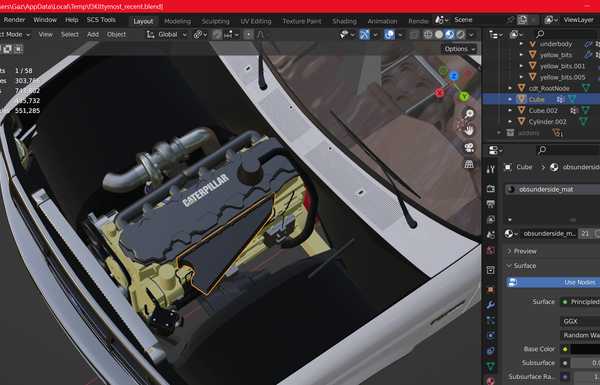The image size is (600, 385).
Task: Switch to the Modeling workspace tab
Action: pos(177,21)
